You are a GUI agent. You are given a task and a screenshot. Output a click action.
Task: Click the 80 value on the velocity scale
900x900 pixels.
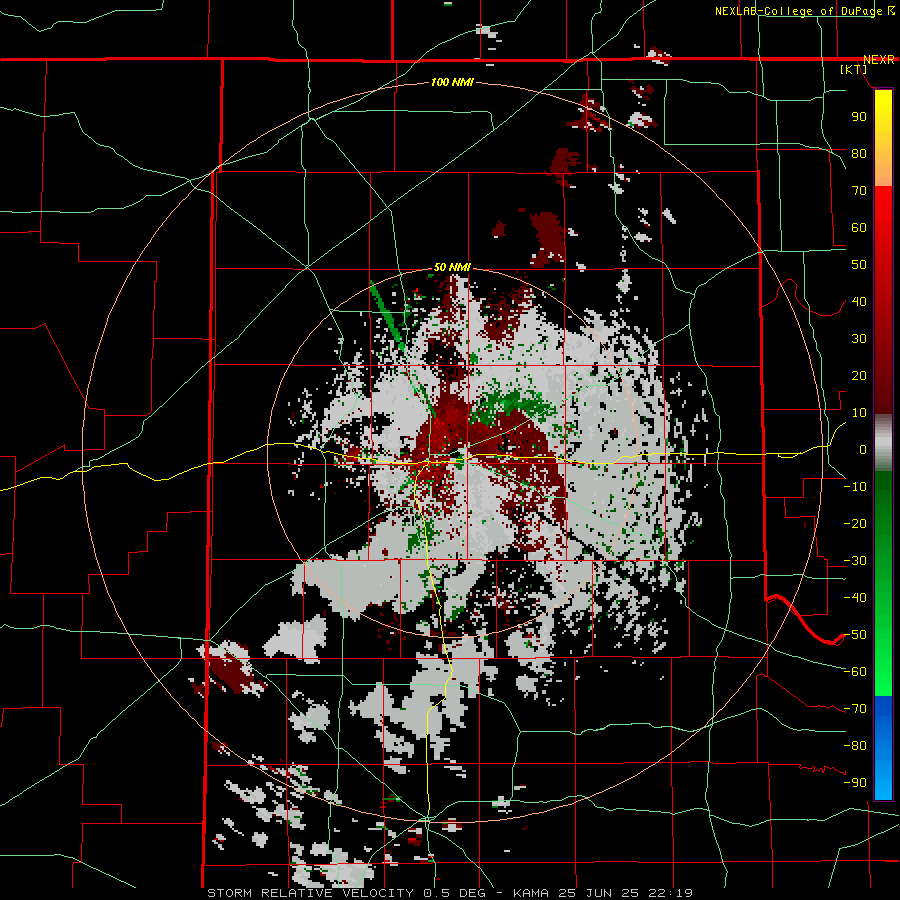[859, 153]
